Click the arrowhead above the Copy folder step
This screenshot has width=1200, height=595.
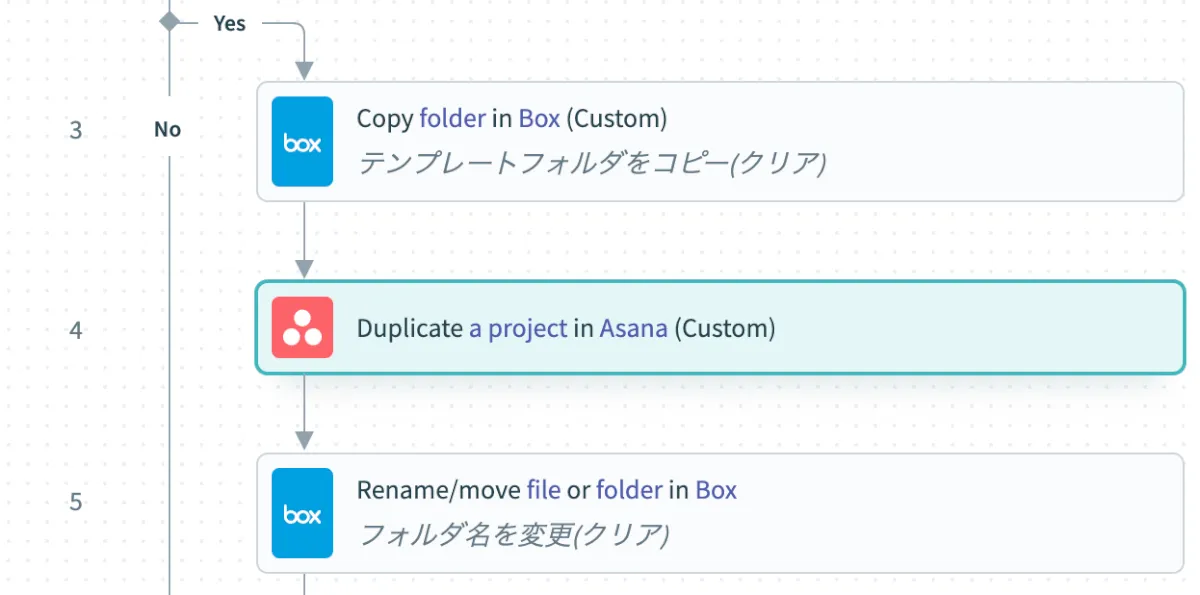pos(304,70)
